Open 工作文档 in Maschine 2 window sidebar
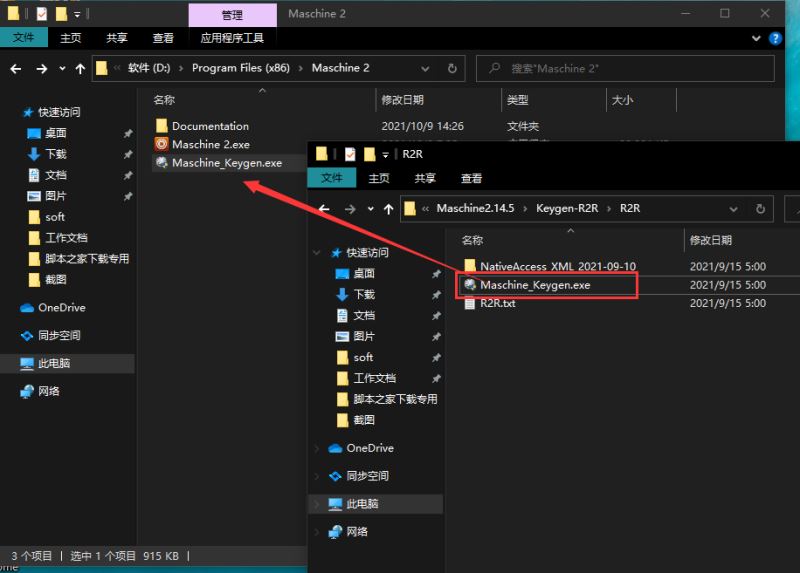This screenshot has width=800, height=573. tap(66, 238)
